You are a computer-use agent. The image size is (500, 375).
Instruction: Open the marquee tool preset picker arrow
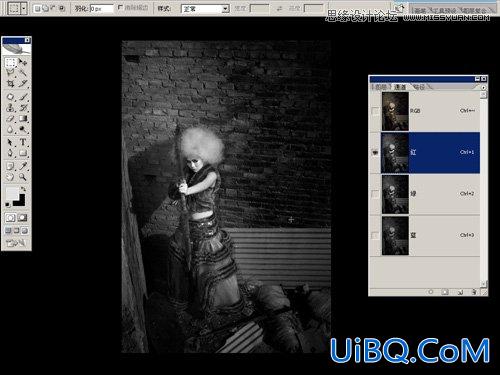click(24, 9)
